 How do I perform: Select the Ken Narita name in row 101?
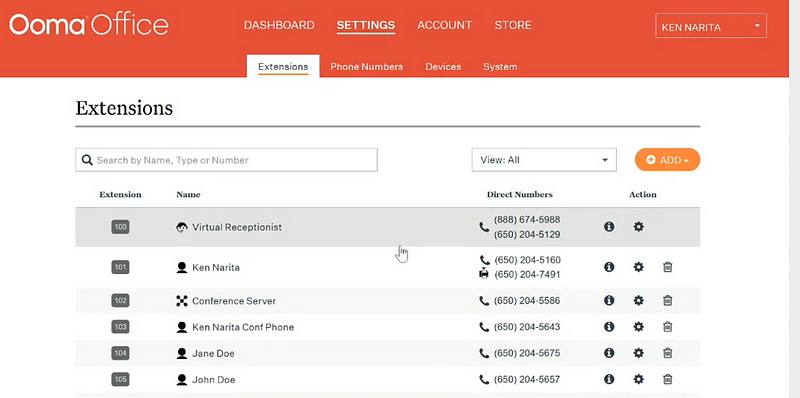tap(216, 267)
